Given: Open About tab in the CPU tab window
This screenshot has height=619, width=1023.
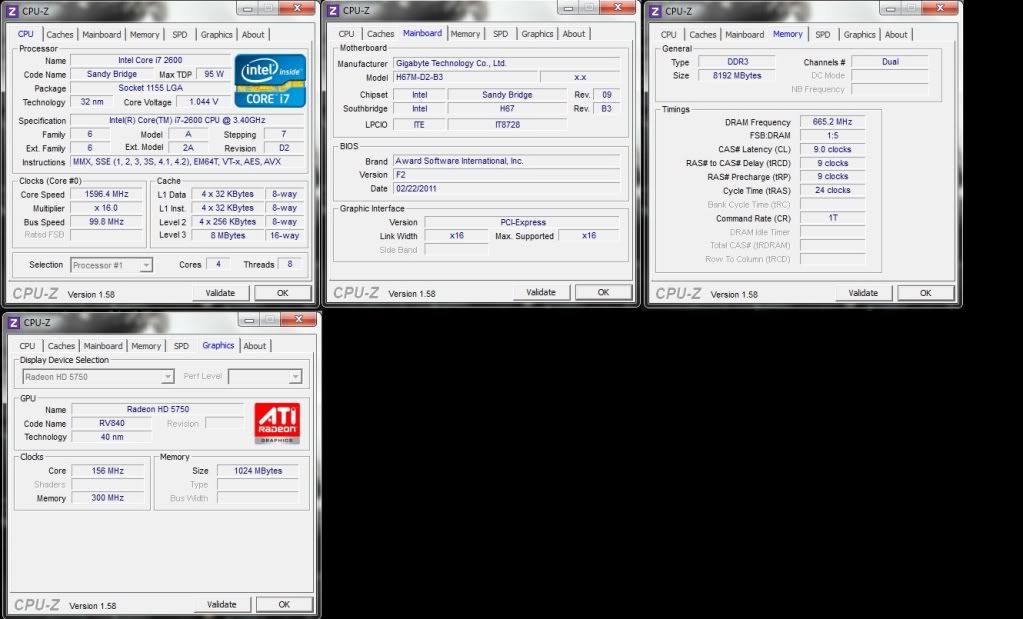Looking at the screenshot, I should (253, 35).
